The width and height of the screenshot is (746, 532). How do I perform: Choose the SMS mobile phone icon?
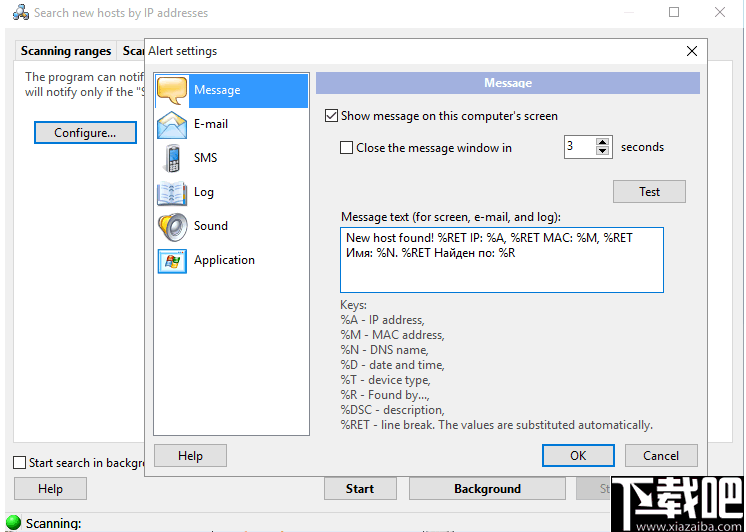coord(172,158)
